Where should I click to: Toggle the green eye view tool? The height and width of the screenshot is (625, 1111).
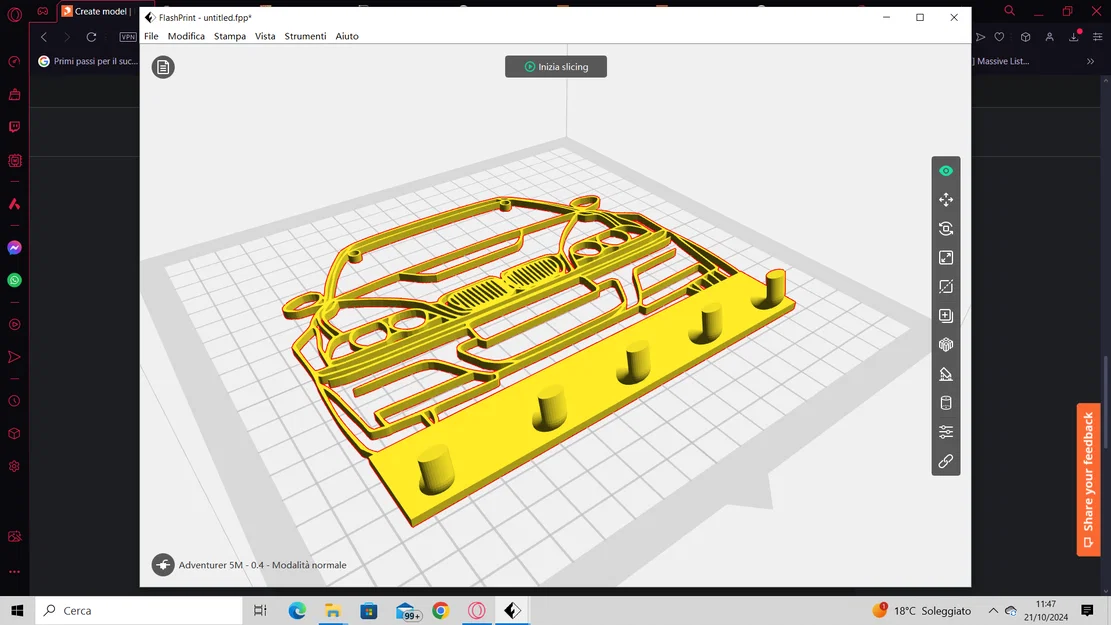coord(945,171)
